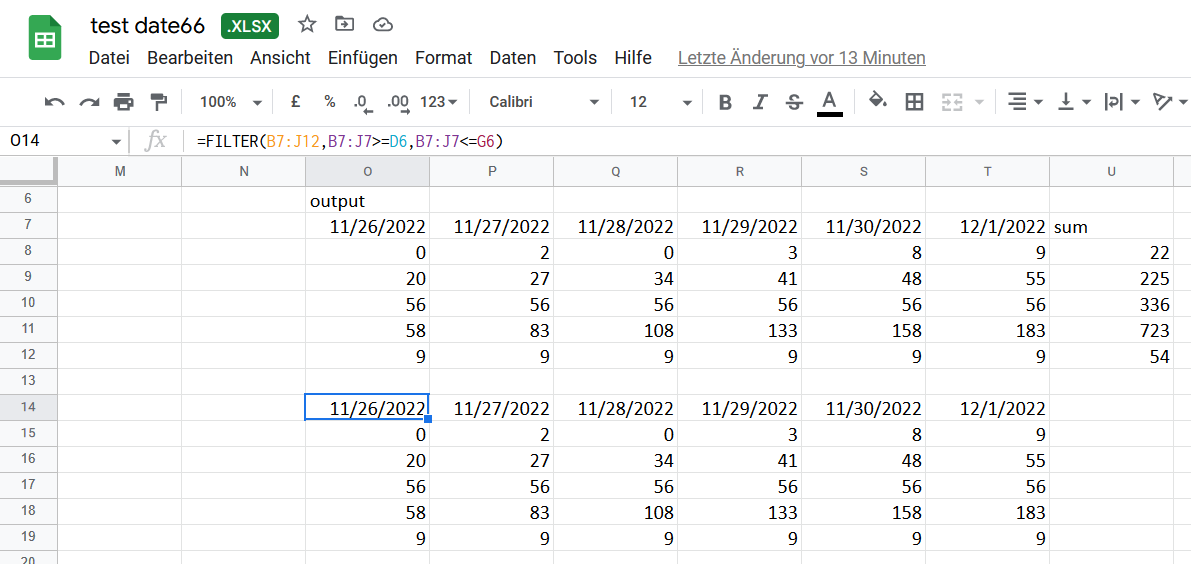Click the .XLSX file format badge
Screen dimensions: 1191x564
250,26
